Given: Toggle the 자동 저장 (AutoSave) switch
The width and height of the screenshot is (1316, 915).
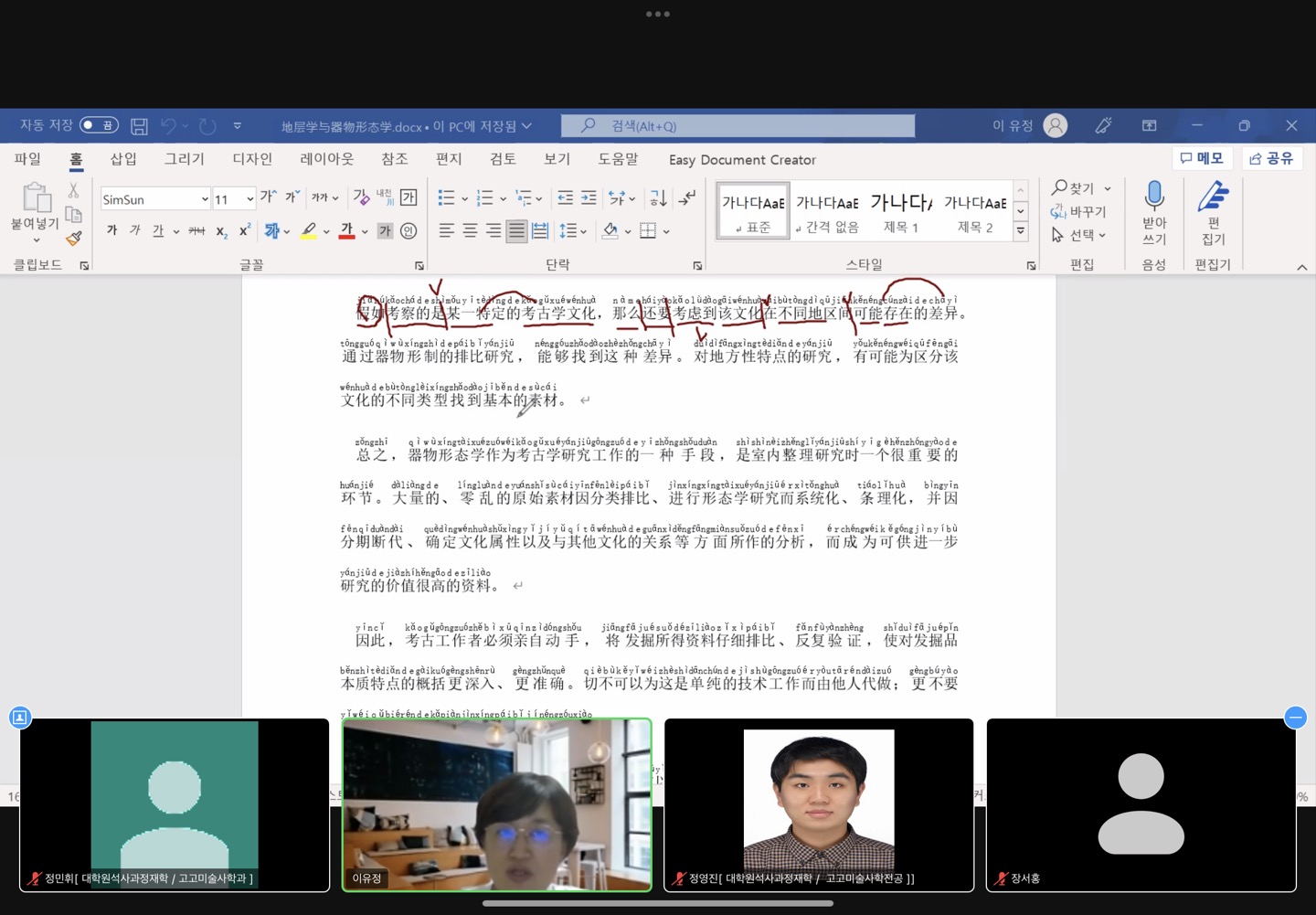Looking at the screenshot, I should click(x=99, y=125).
